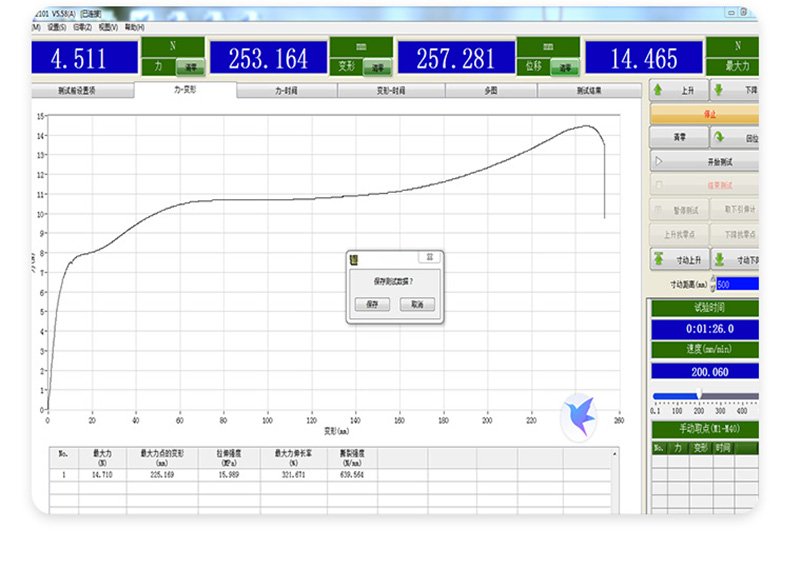Click the 下降 down-arrow button
This screenshot has height=567, width=790.
pos(740,90)
